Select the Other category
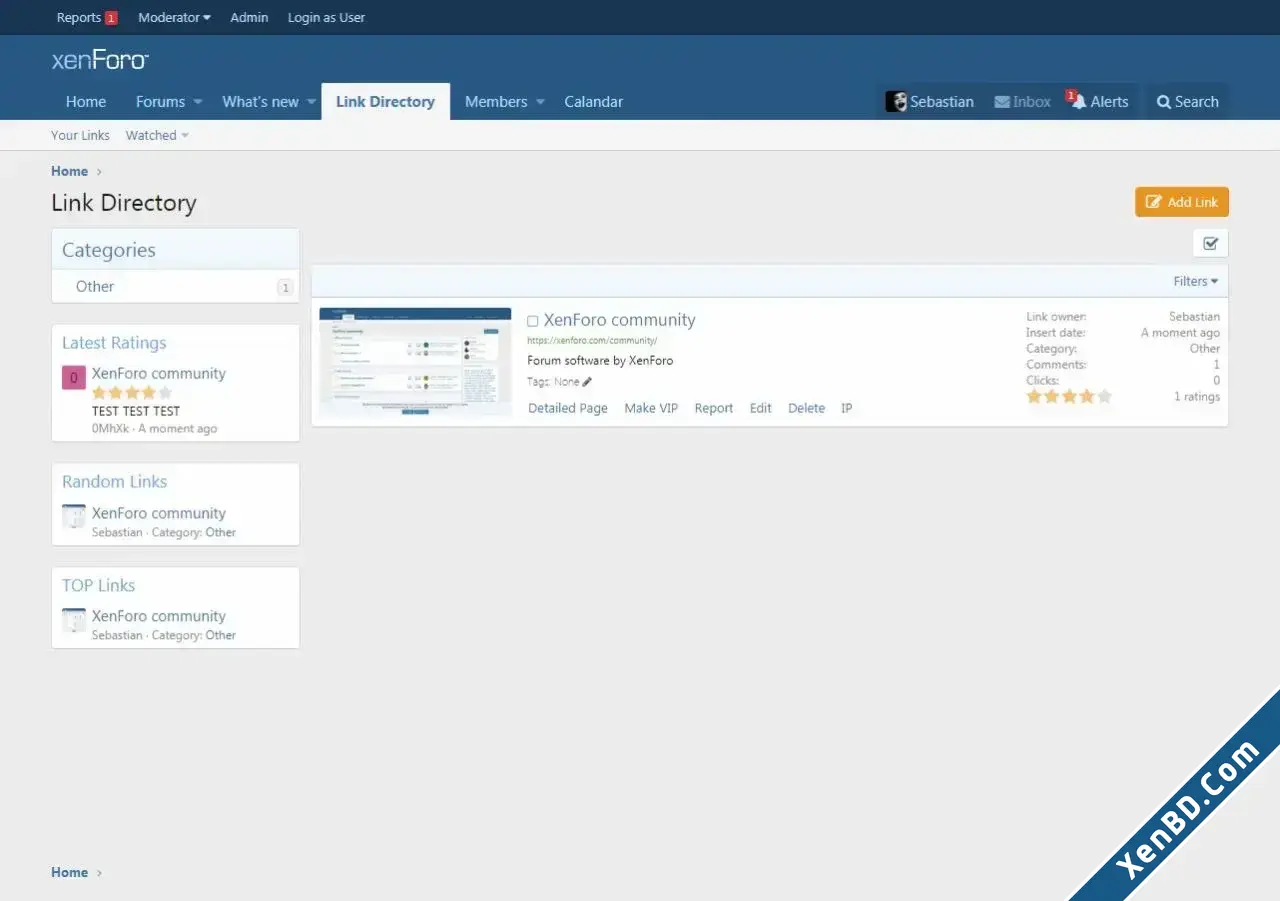Viewport: 1280px width, 901px height. click(x=95, y=286)
